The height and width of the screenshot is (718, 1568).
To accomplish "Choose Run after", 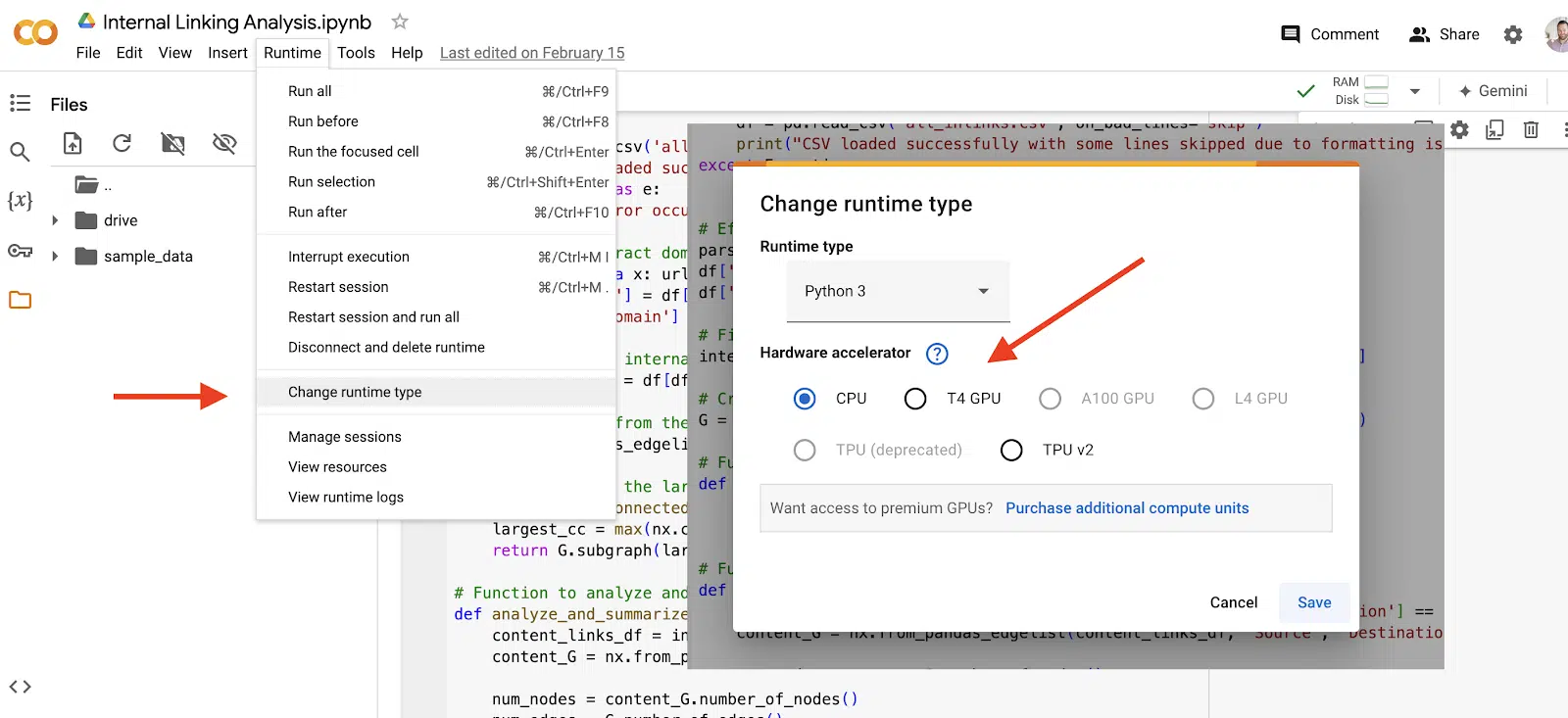I will point(436,213).
